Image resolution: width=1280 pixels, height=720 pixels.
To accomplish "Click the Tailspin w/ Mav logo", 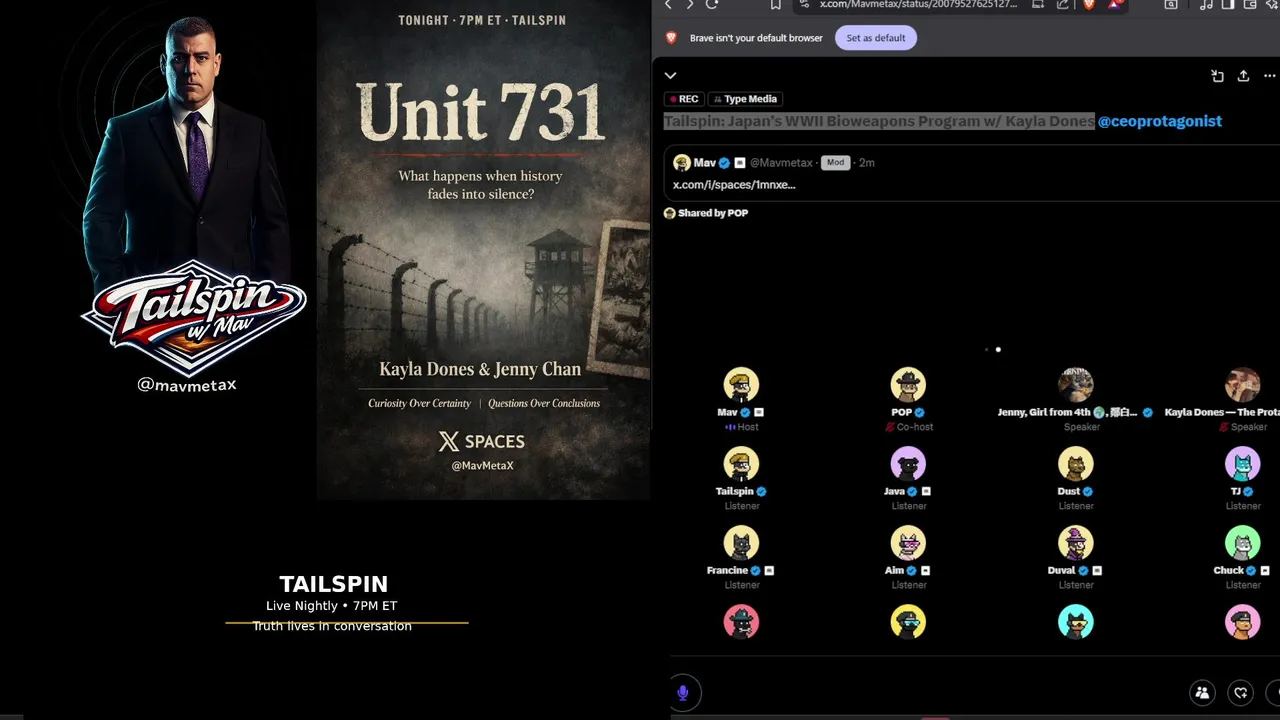I will [x=194, y=317].
